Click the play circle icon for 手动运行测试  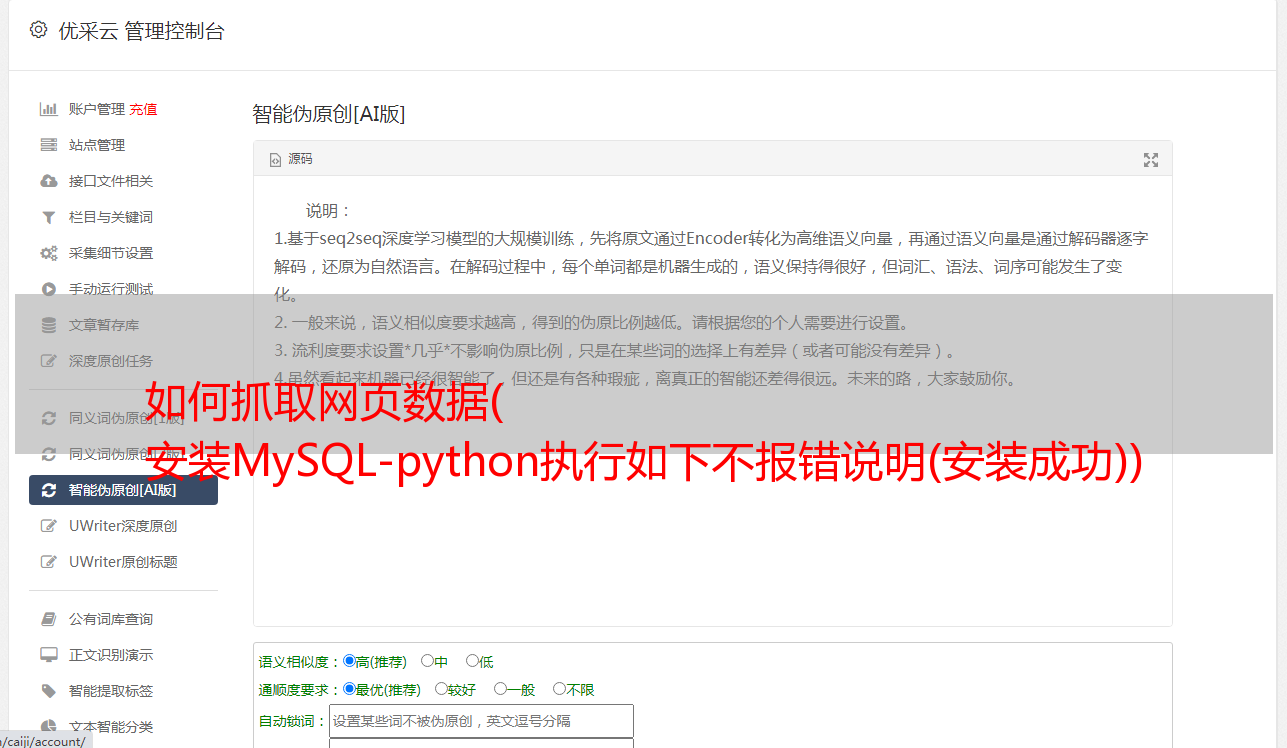(48, 289)
